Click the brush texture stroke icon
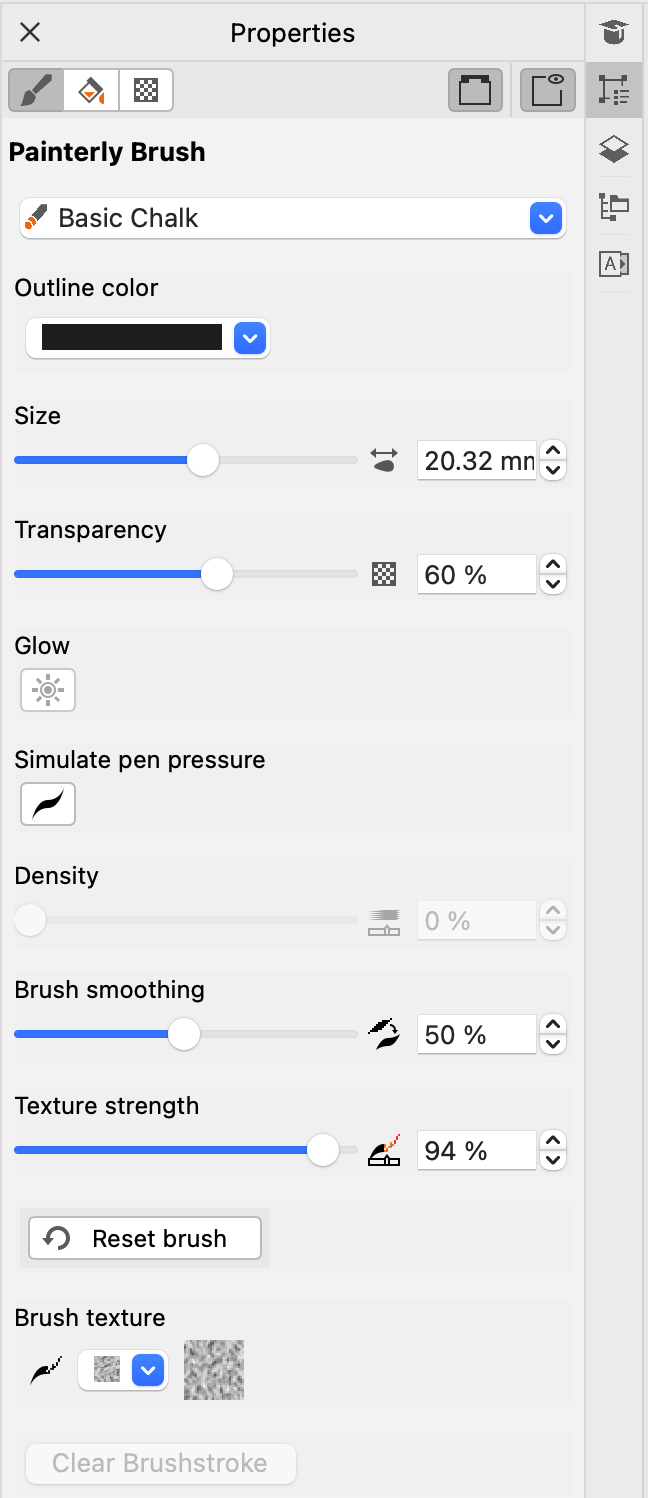The height and width of the screenshot is (1498, 648). click(46, 1370)
